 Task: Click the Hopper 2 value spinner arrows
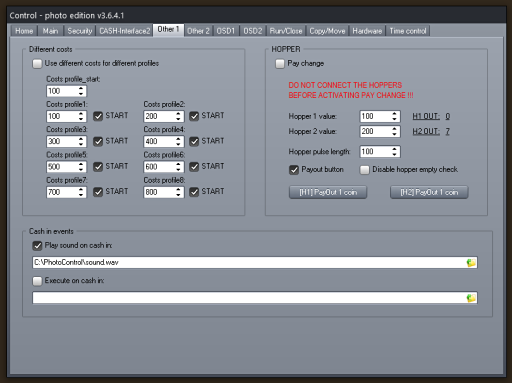pos(395,131)
